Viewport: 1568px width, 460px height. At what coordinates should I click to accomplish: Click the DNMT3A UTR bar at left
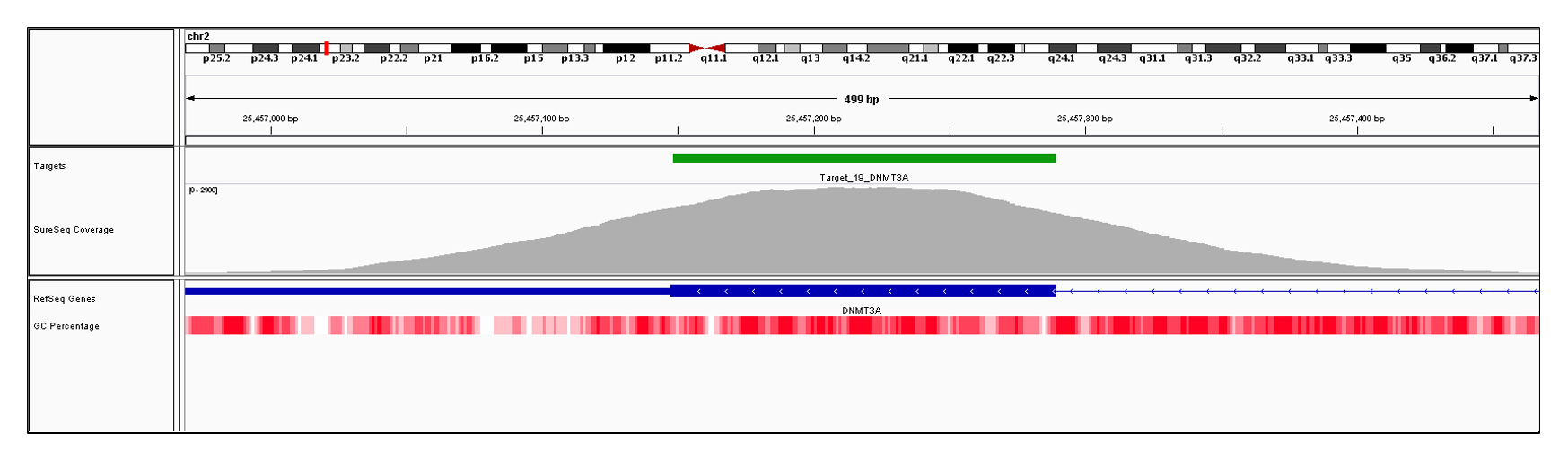tap(427, 291)
